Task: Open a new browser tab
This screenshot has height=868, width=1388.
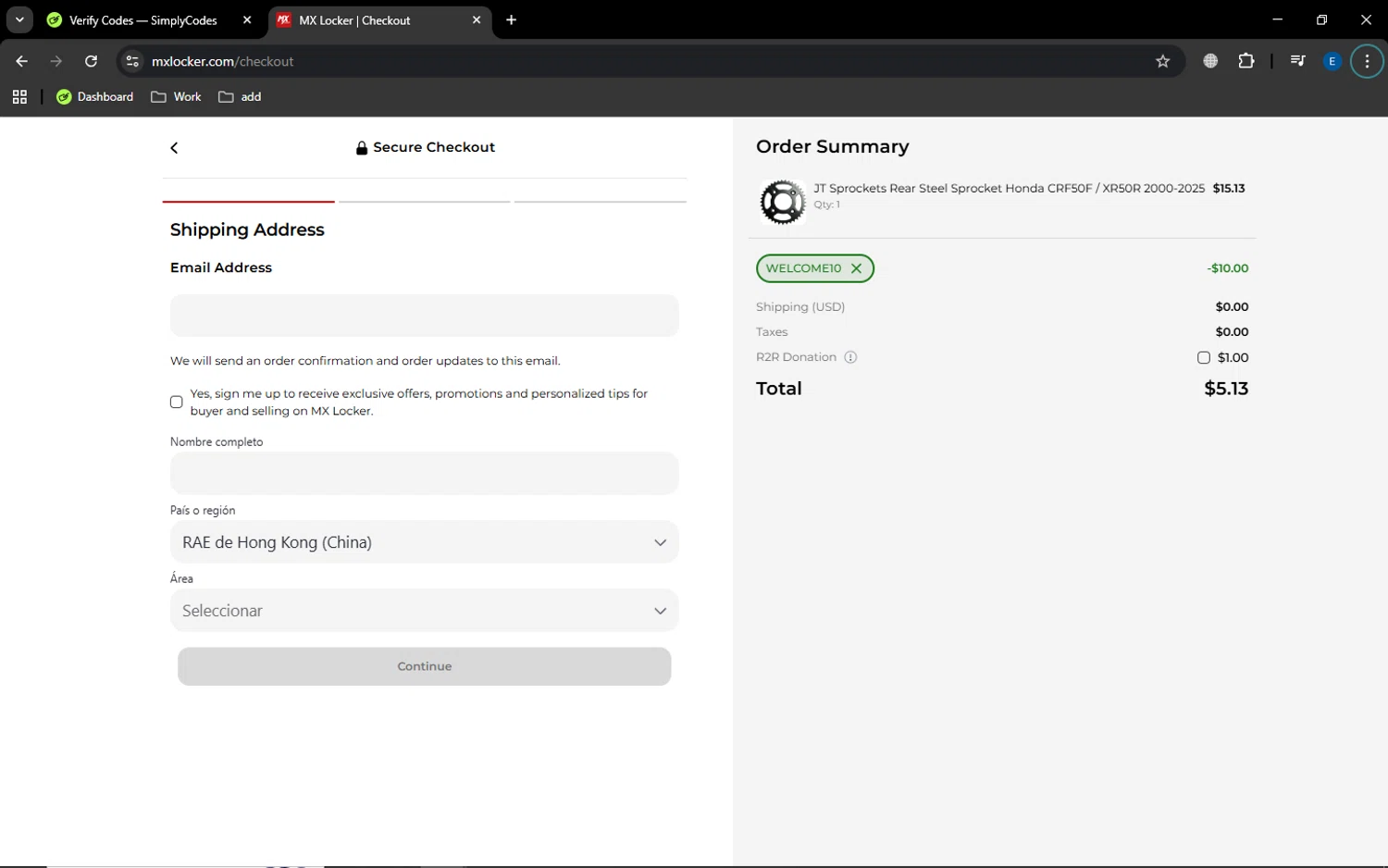Action: click(x=512, y=20)
